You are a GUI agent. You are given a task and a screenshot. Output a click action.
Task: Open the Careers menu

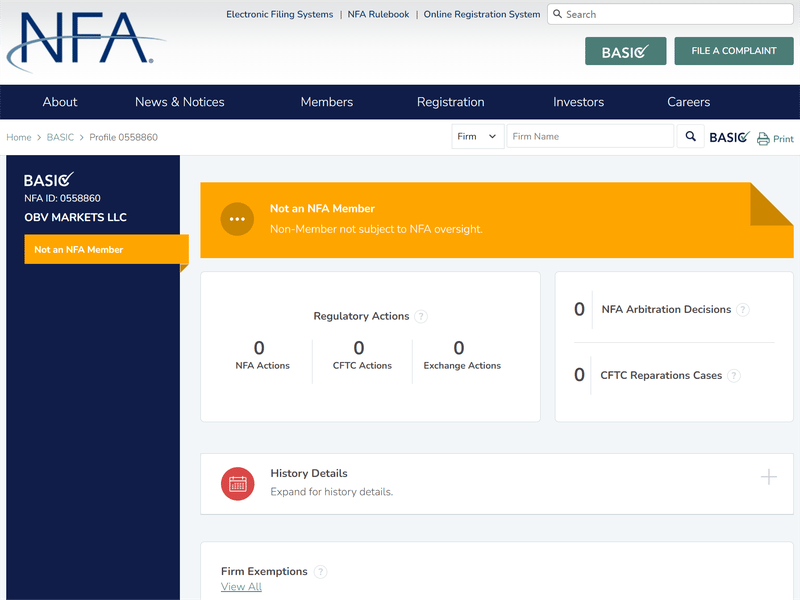(x=688, y=102)
